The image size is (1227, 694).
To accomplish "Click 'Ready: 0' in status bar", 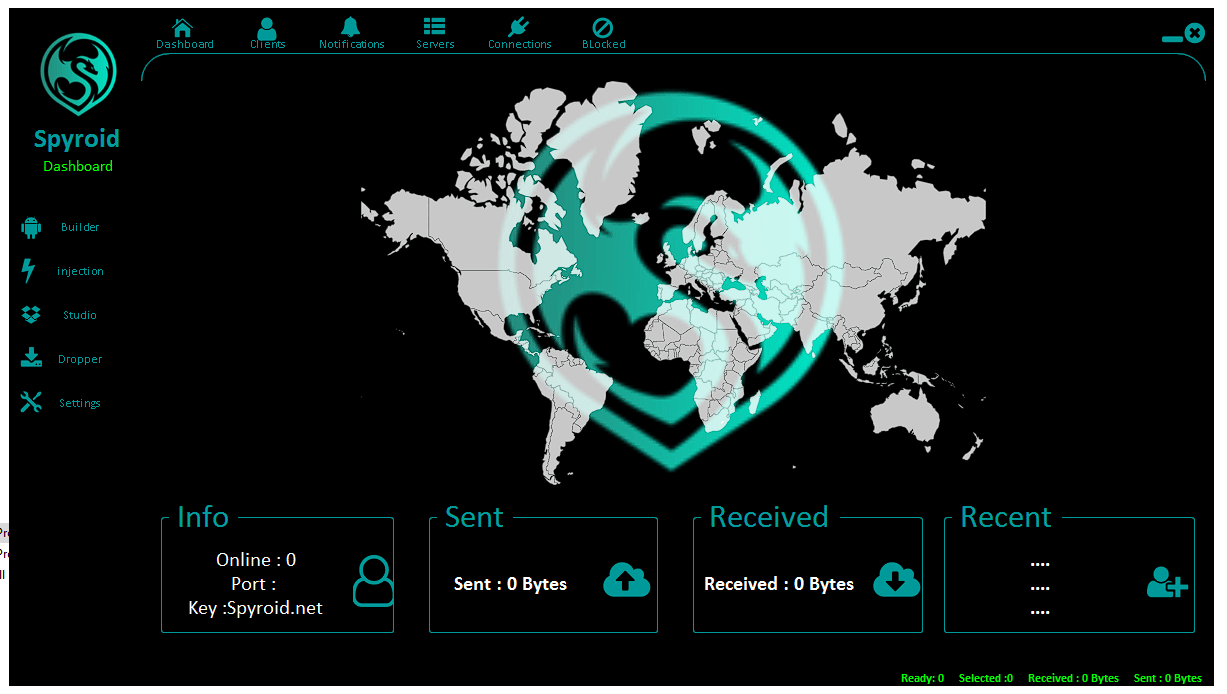I will 922,678.
